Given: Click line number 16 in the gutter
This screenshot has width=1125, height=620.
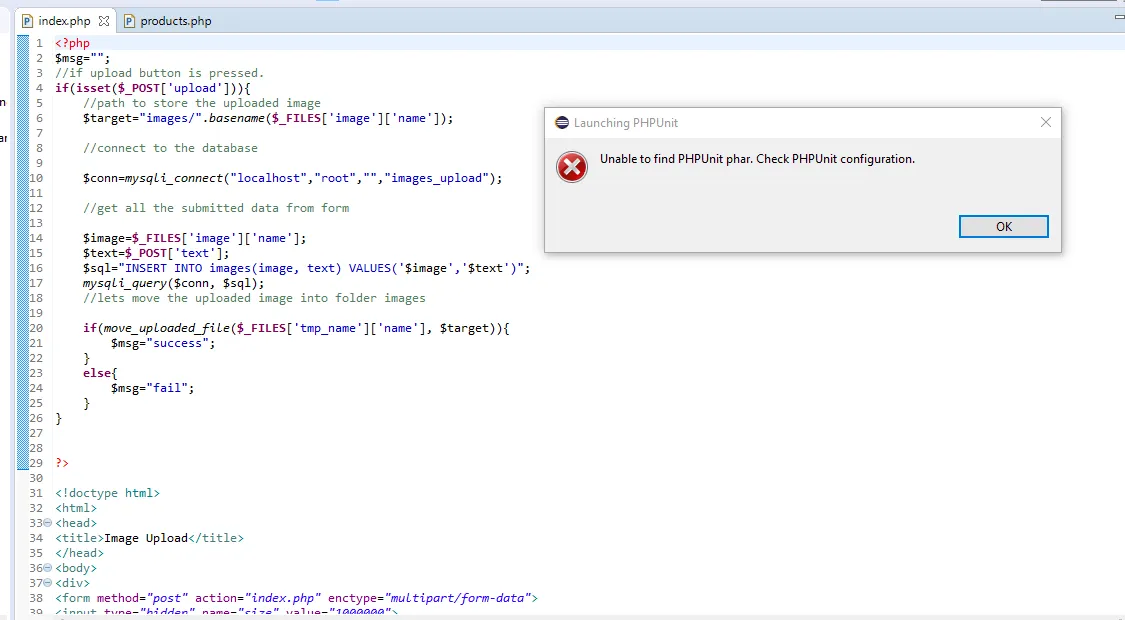Looking at the screenshot, I should (36, 268).
